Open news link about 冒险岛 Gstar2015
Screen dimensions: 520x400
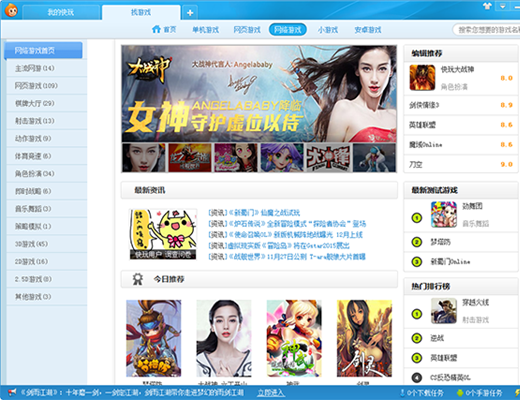pyautogui.click(x=279, y=246)
